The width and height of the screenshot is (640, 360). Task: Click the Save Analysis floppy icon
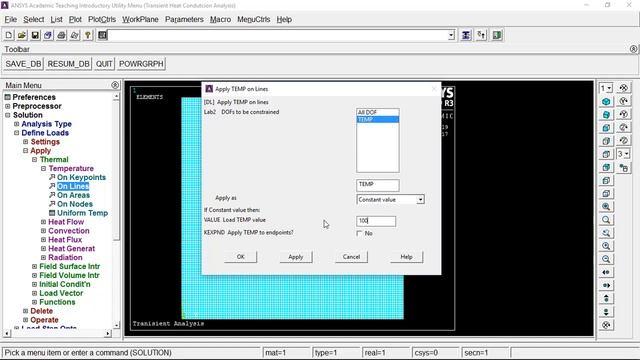point(35,36)
